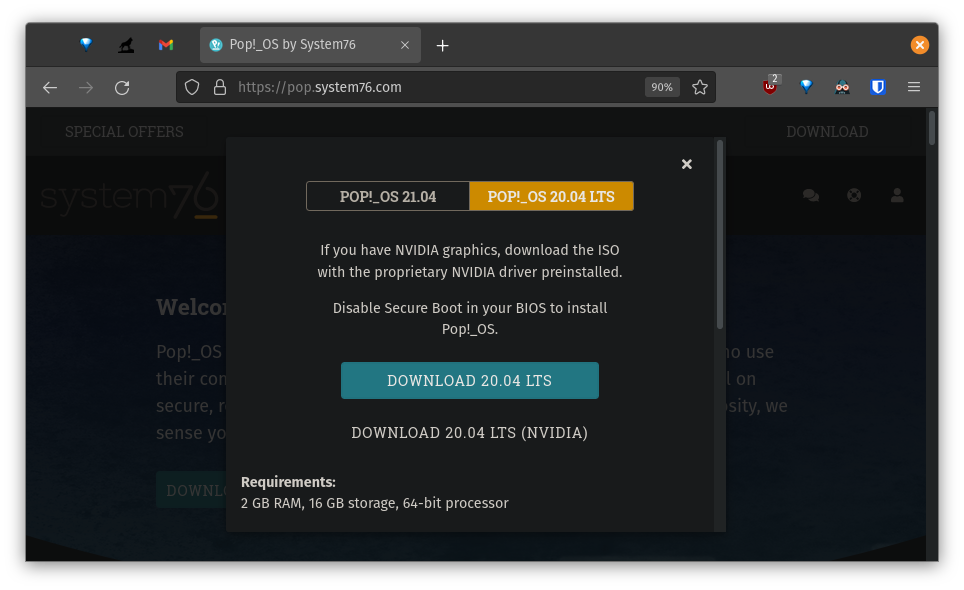Screen dimensions: 964x590
Task: Reset the 90% zoom level indicator
Action: 662,87
